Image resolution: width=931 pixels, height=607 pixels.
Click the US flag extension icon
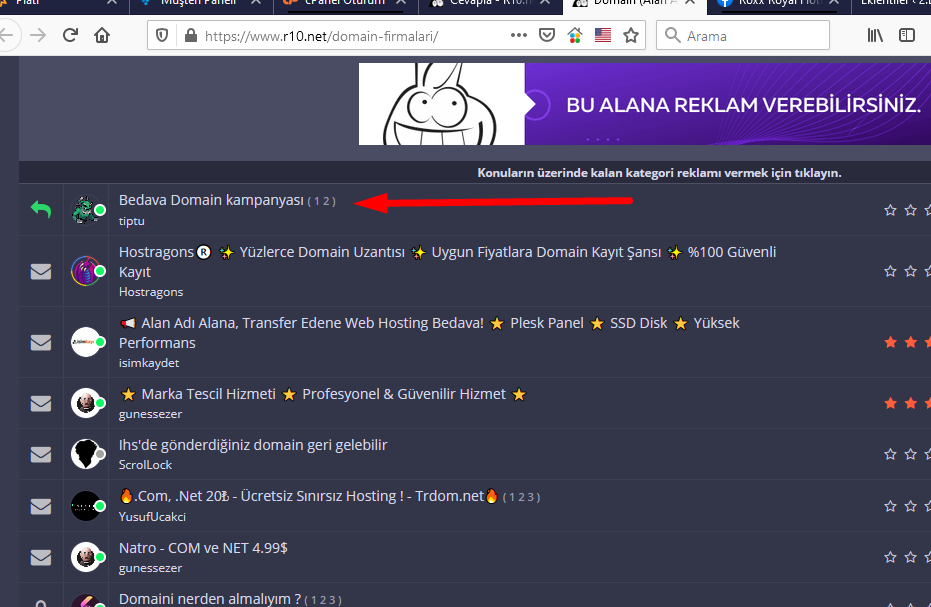coord(603,36)
